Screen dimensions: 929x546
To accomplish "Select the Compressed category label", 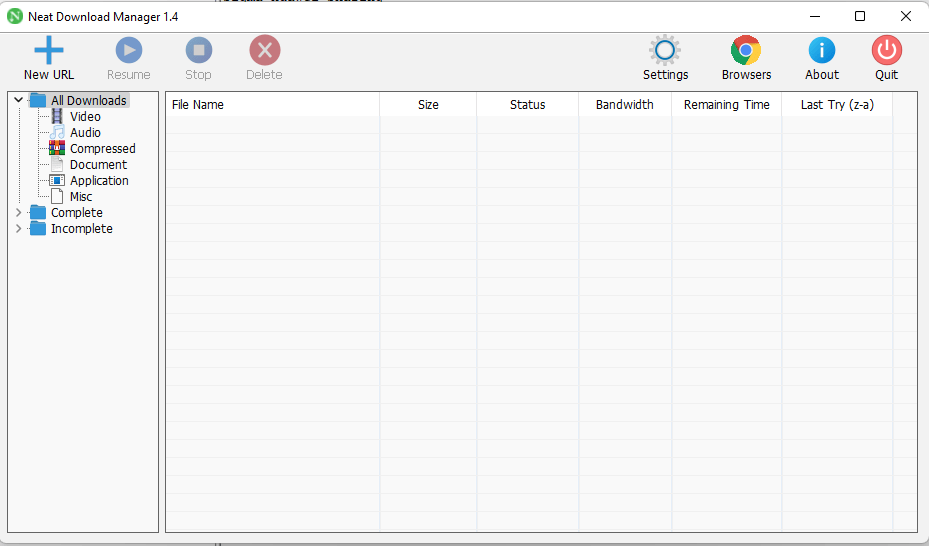I will click(x=102, y=149).
